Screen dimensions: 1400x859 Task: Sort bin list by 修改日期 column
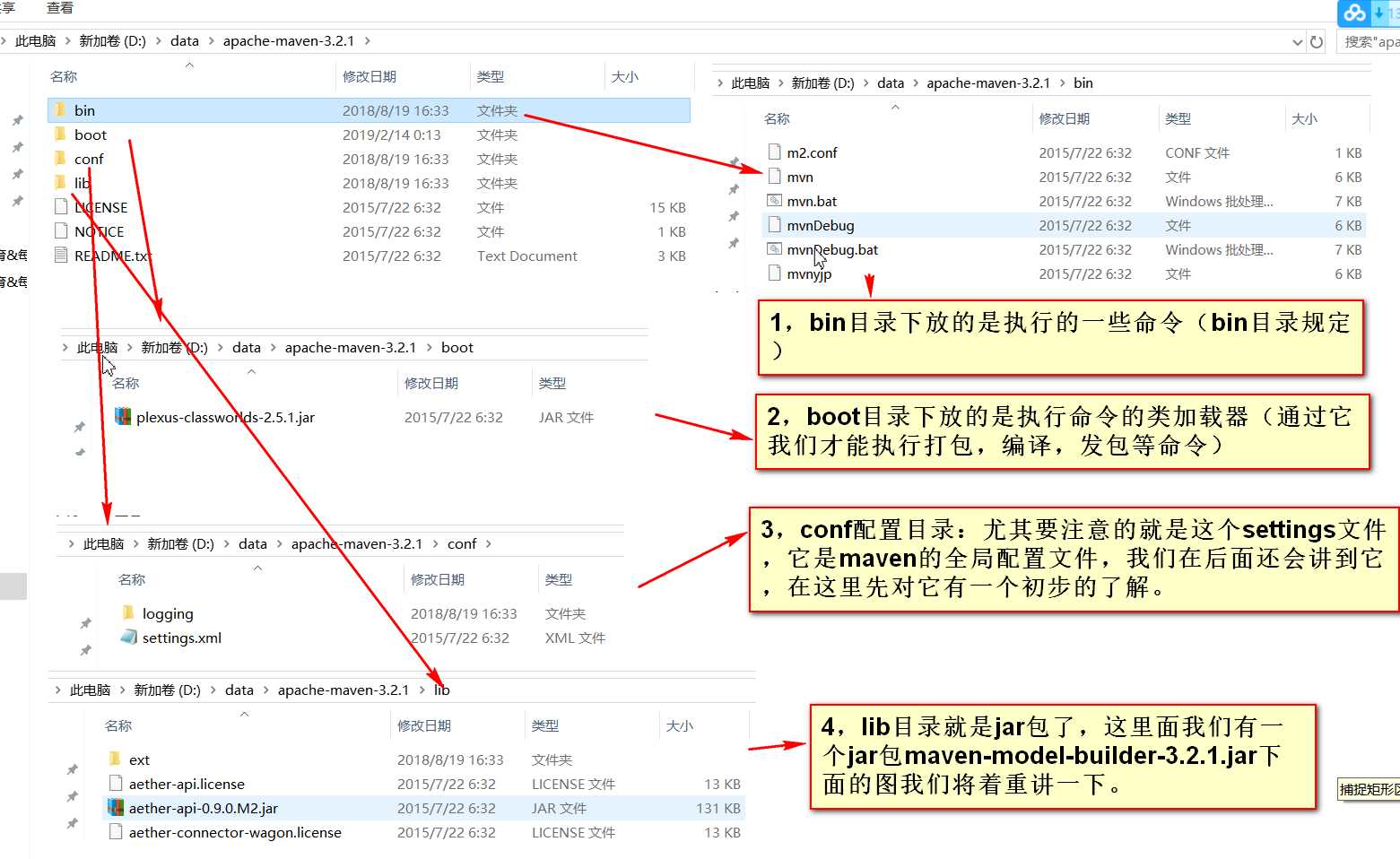(x=1065, y=118)
